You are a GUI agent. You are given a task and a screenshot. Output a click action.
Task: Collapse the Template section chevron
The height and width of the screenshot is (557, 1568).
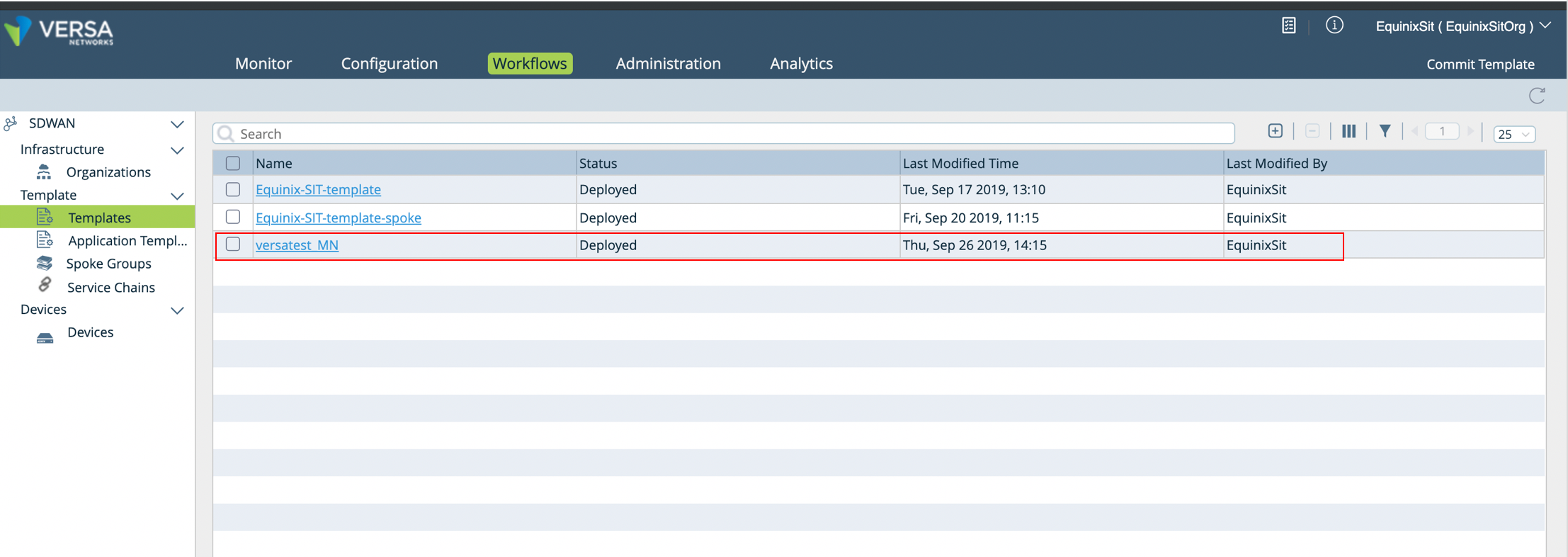178,196
